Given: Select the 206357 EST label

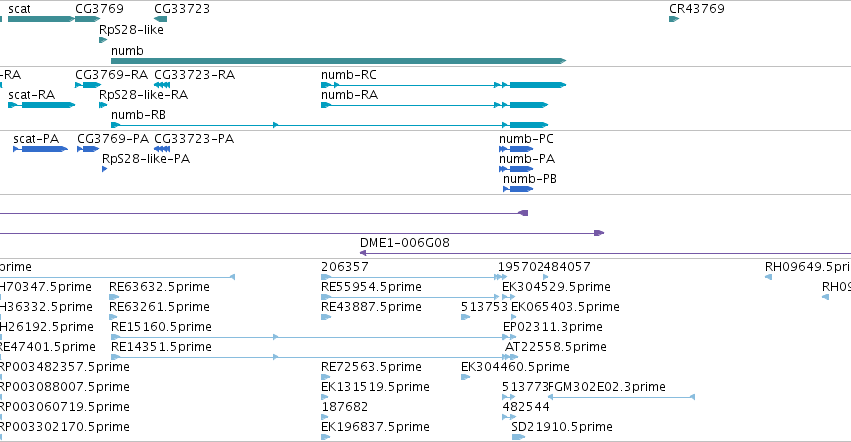Looking at the screenshot, I should [345, 267].
